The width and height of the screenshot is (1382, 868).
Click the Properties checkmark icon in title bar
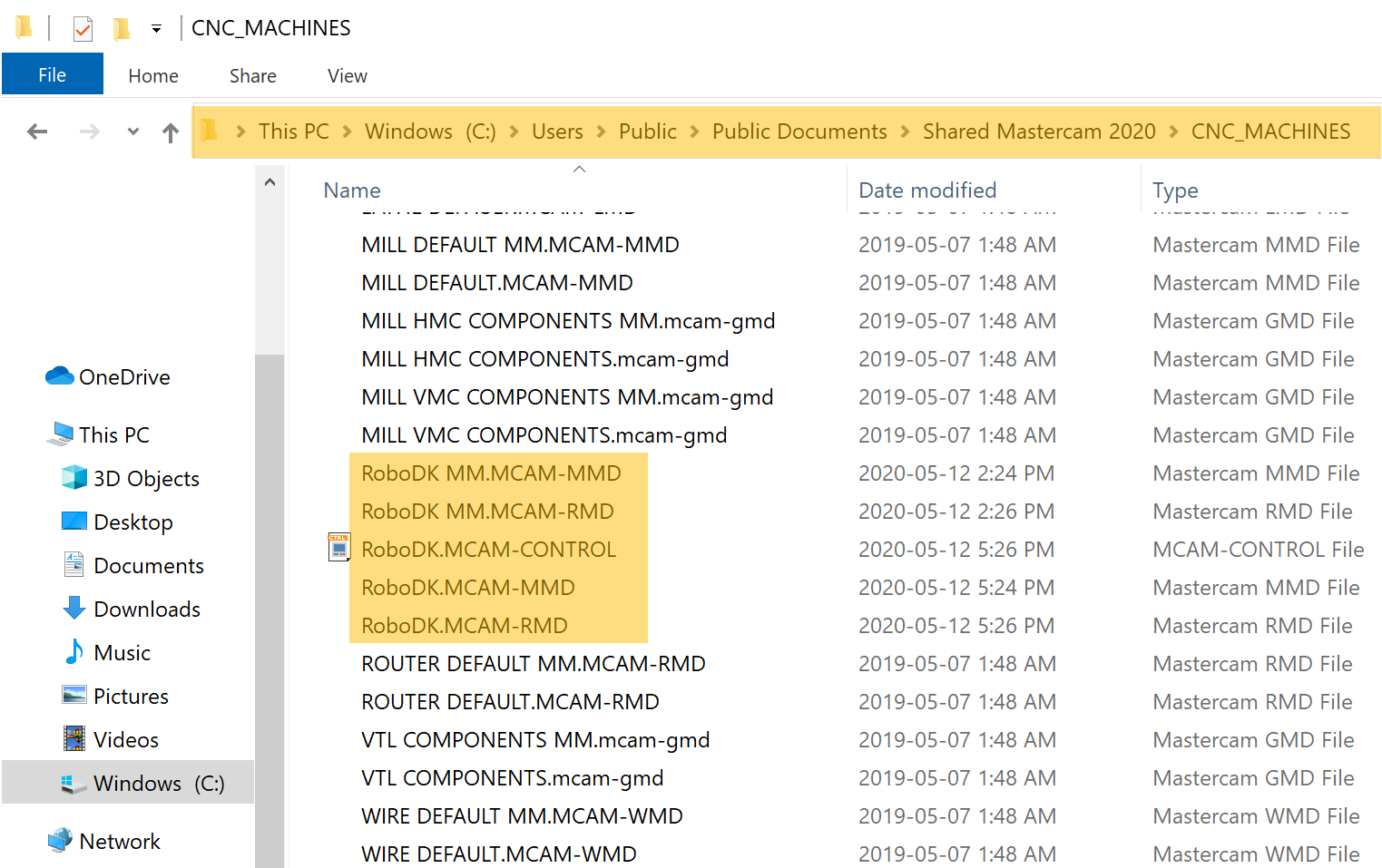click(83, 29)
